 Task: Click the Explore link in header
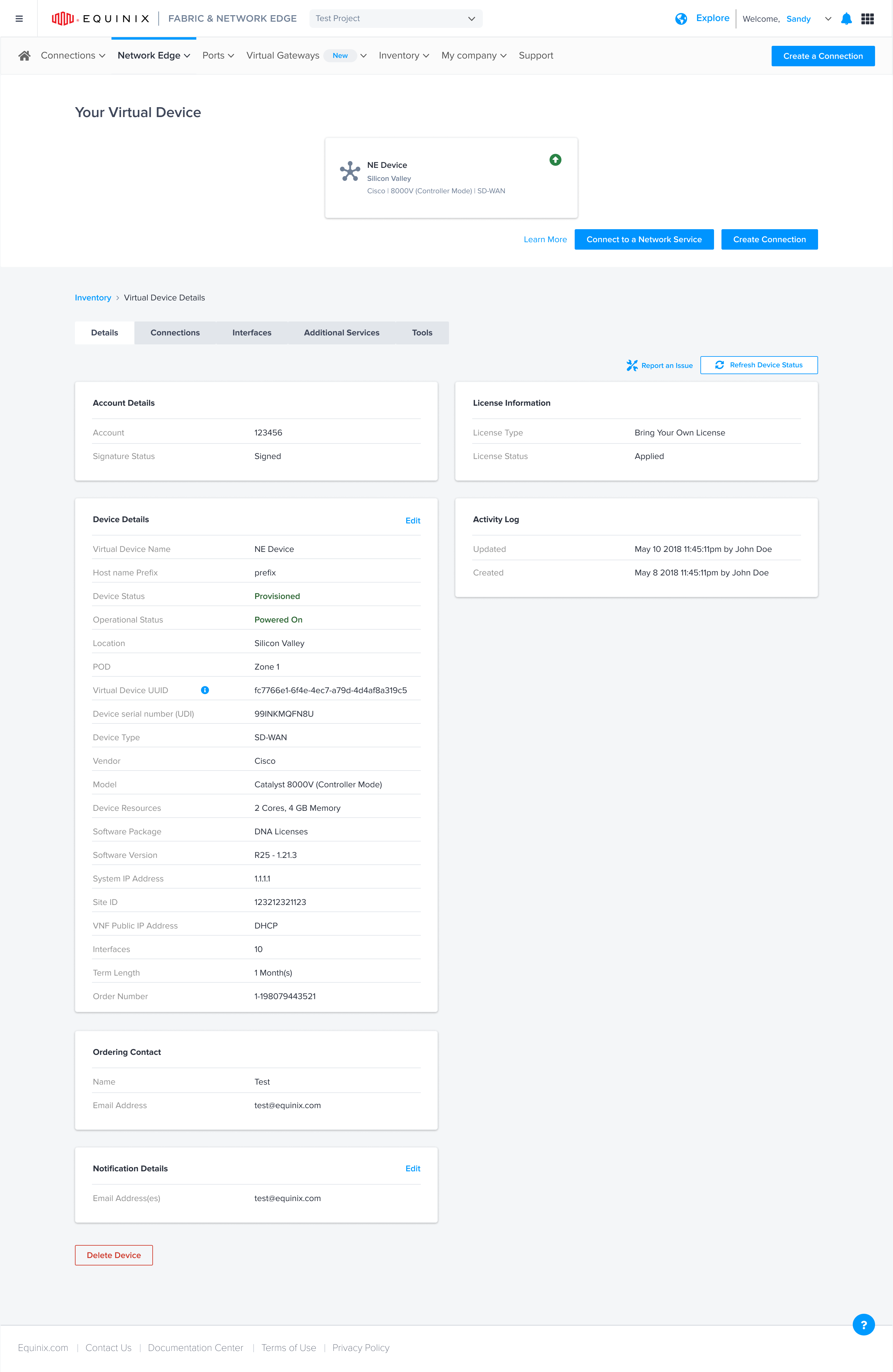click(712, 18)
